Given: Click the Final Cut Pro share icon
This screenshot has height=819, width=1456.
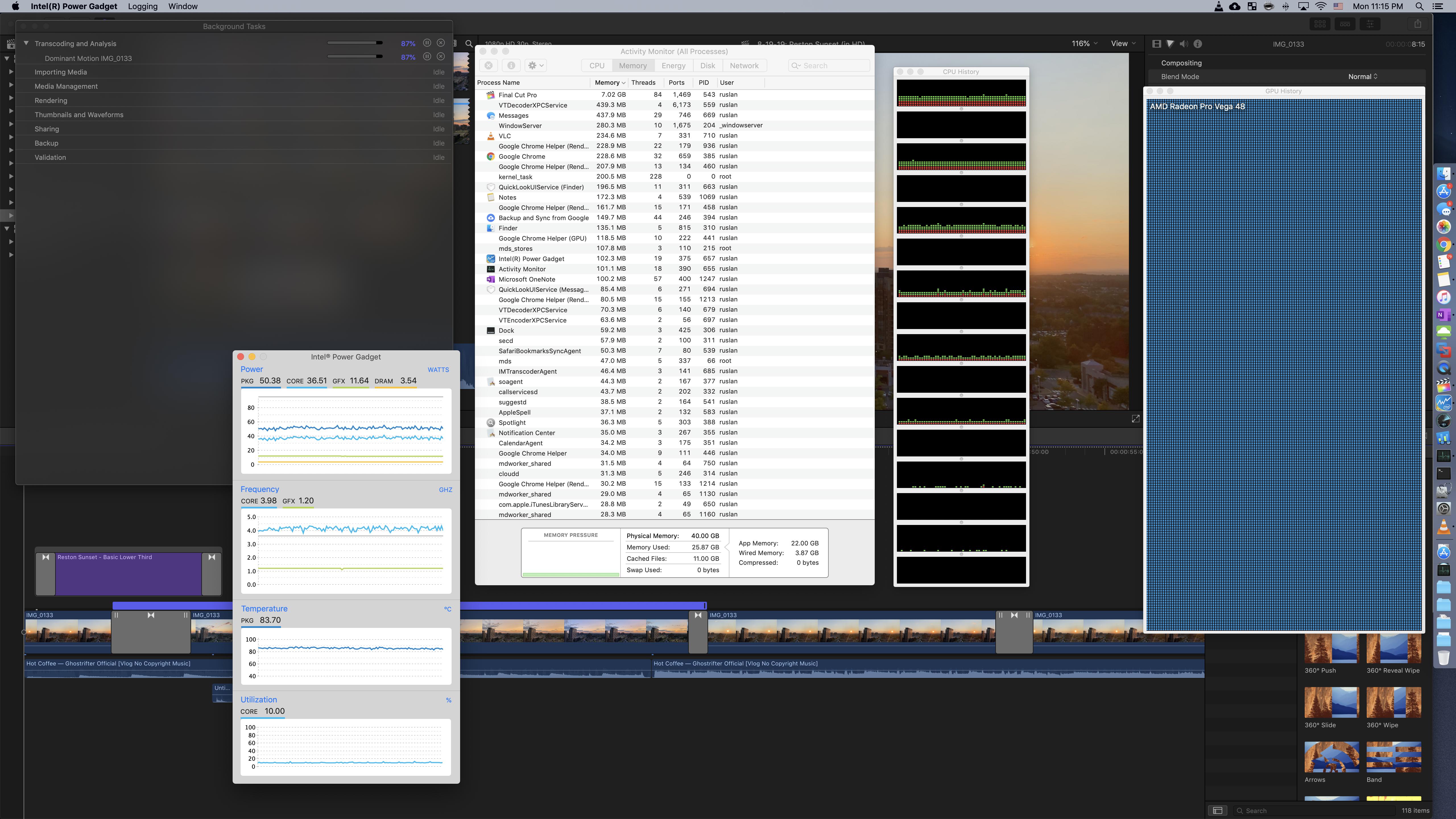Looking at the screenshot, I should 1418,24.
